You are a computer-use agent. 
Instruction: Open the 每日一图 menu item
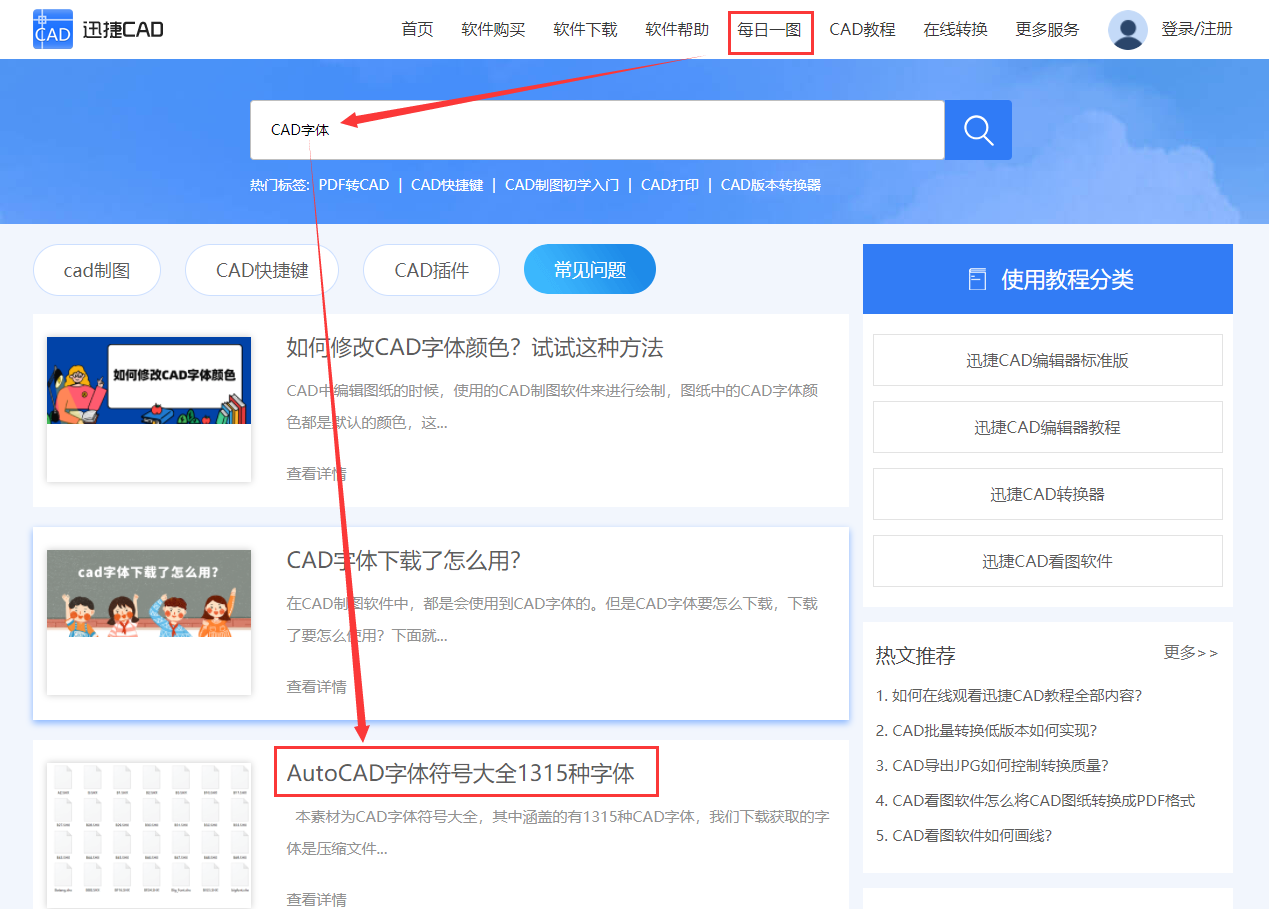tap(770, 29)
